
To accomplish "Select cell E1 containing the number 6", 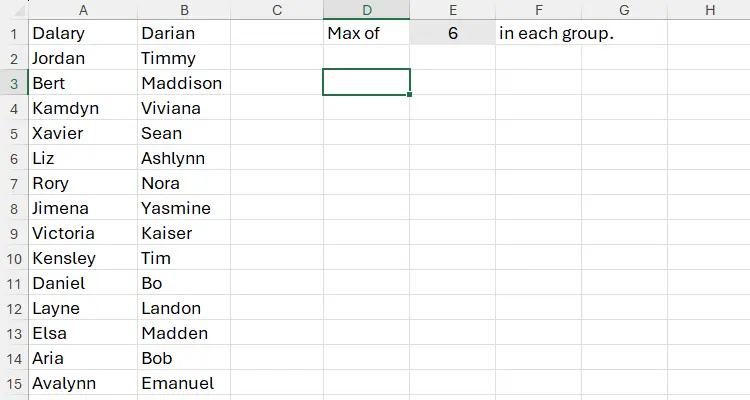I will (452, 33).
